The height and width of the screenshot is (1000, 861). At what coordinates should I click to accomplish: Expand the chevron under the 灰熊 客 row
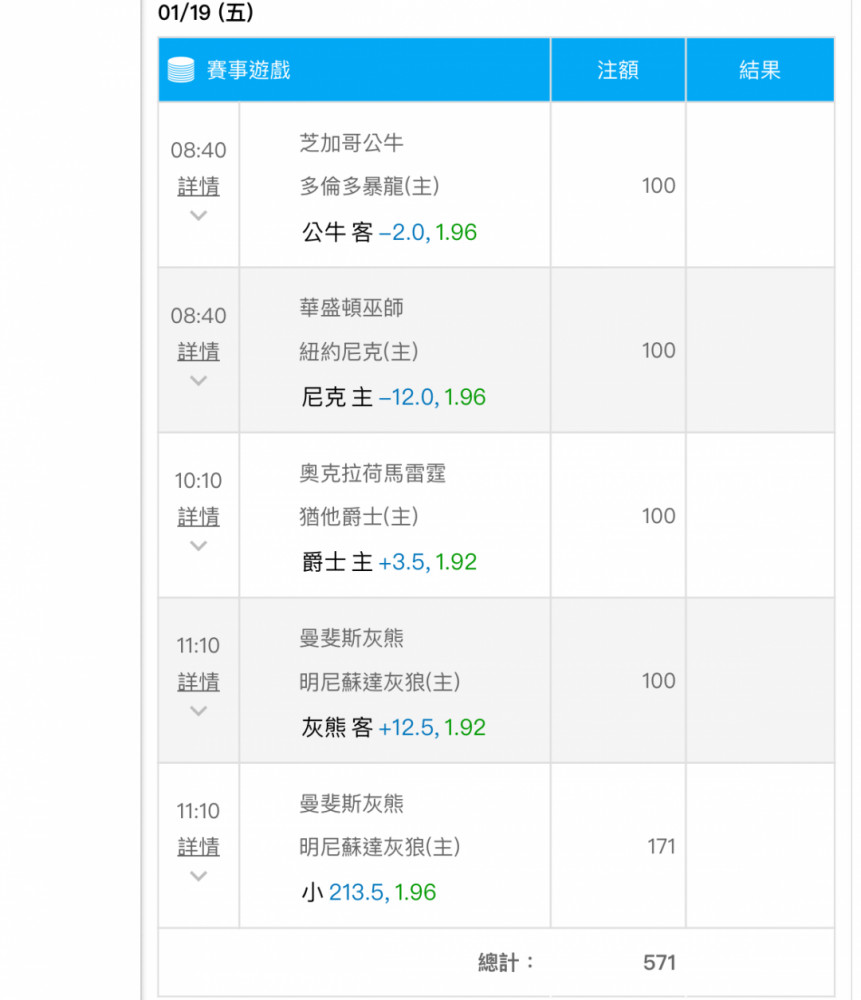tap(198, 711)
